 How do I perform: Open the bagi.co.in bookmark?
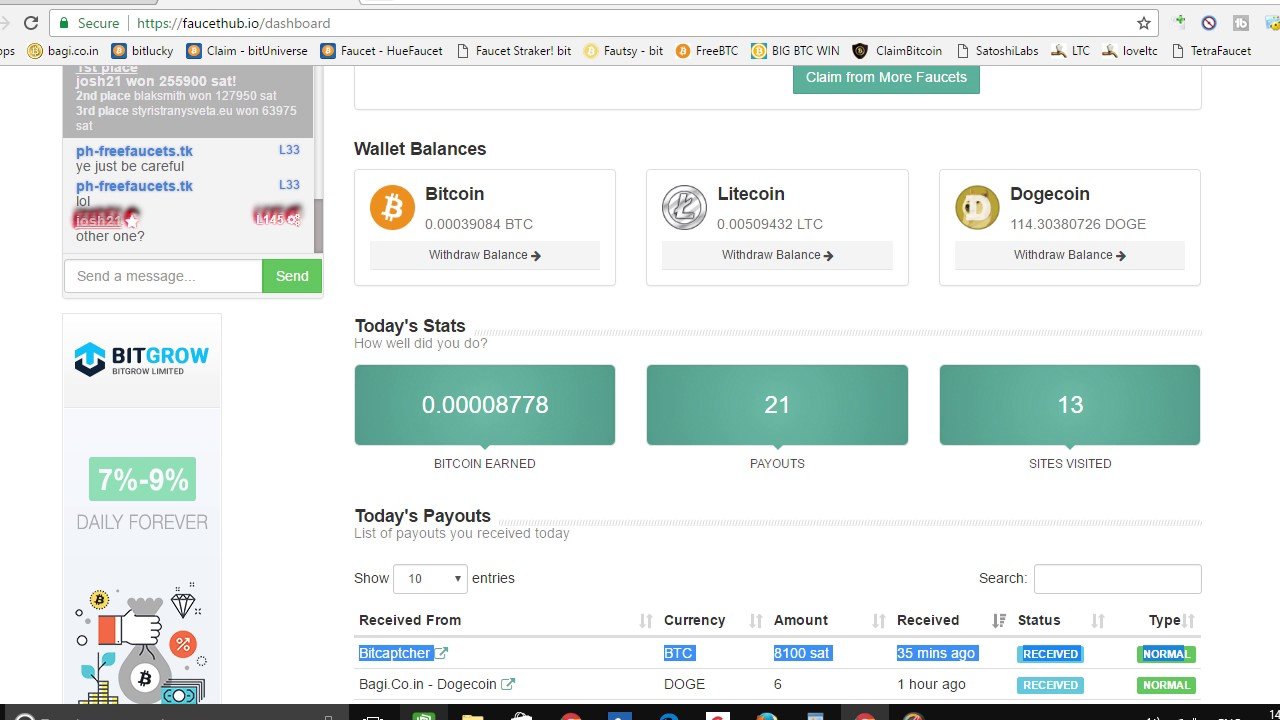coord(63,51)
